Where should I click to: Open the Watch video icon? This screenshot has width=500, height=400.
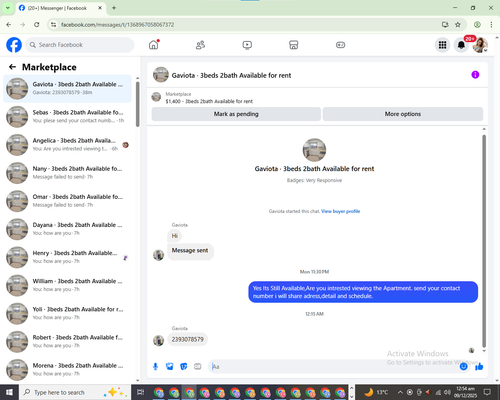coord(247,45)
